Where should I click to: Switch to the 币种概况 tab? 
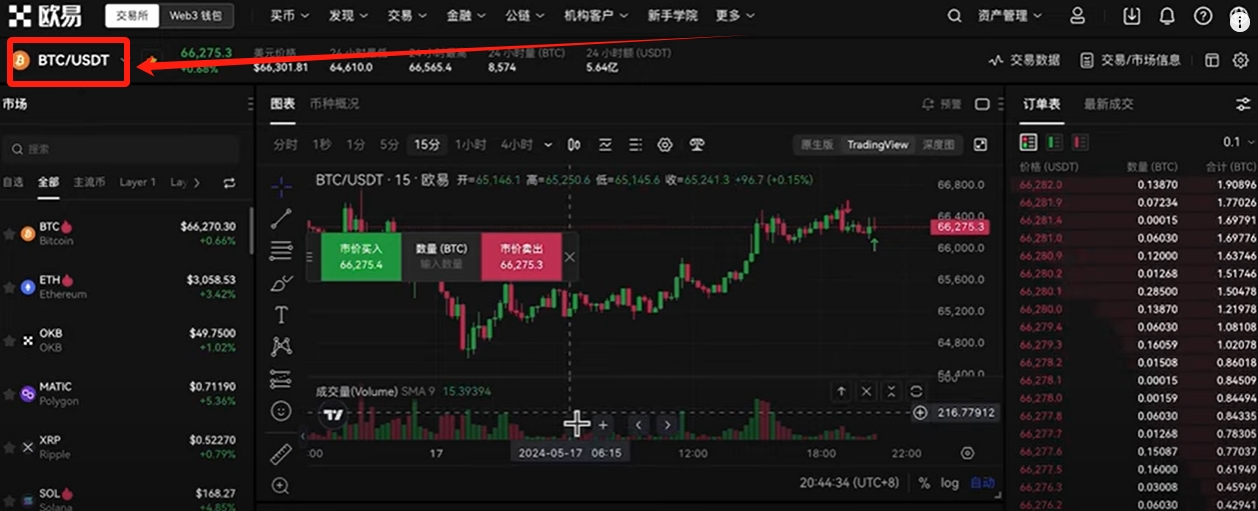334,104
